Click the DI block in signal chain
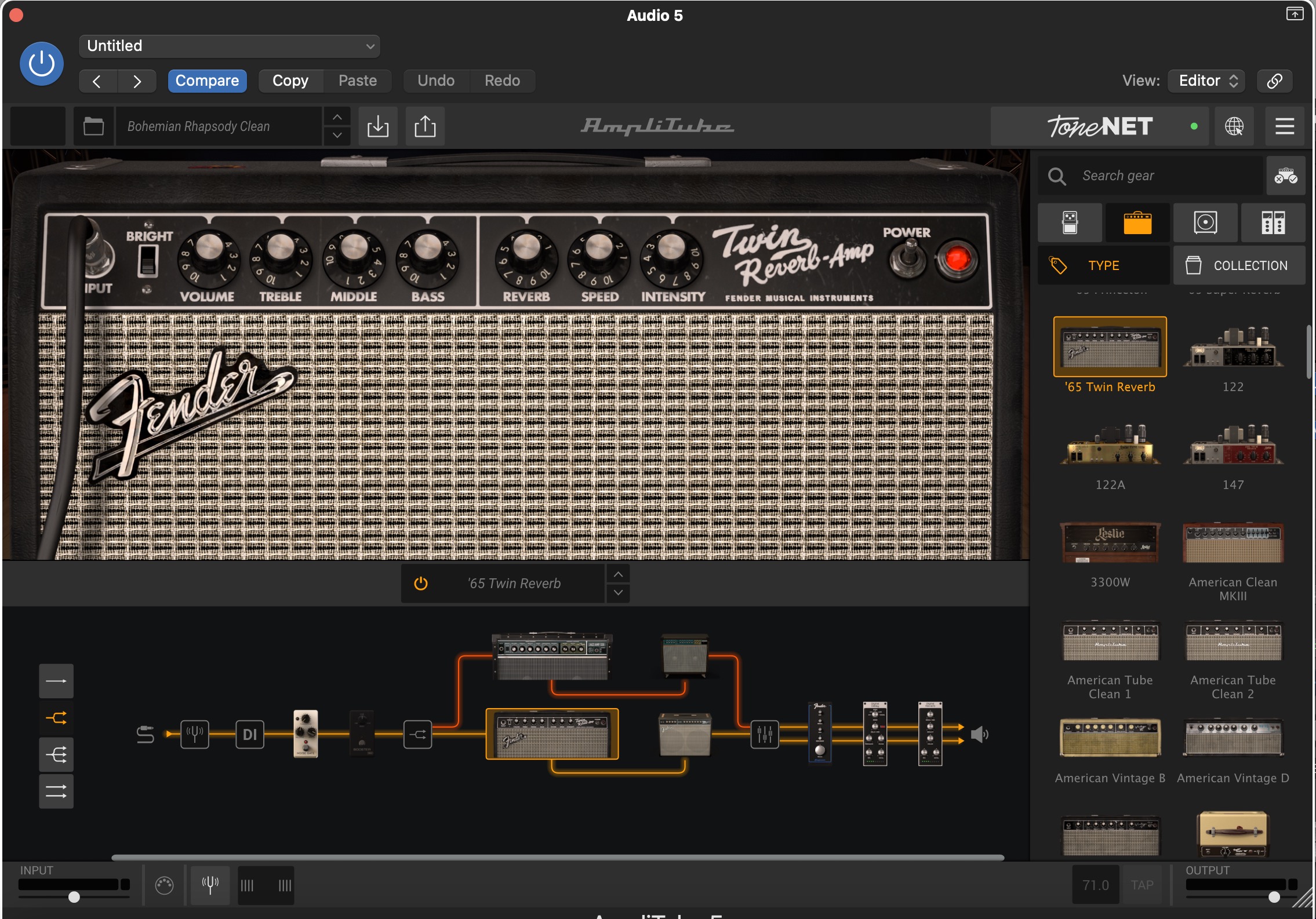Viewport: 1316px width, 919px height. (x=250, y=734)
